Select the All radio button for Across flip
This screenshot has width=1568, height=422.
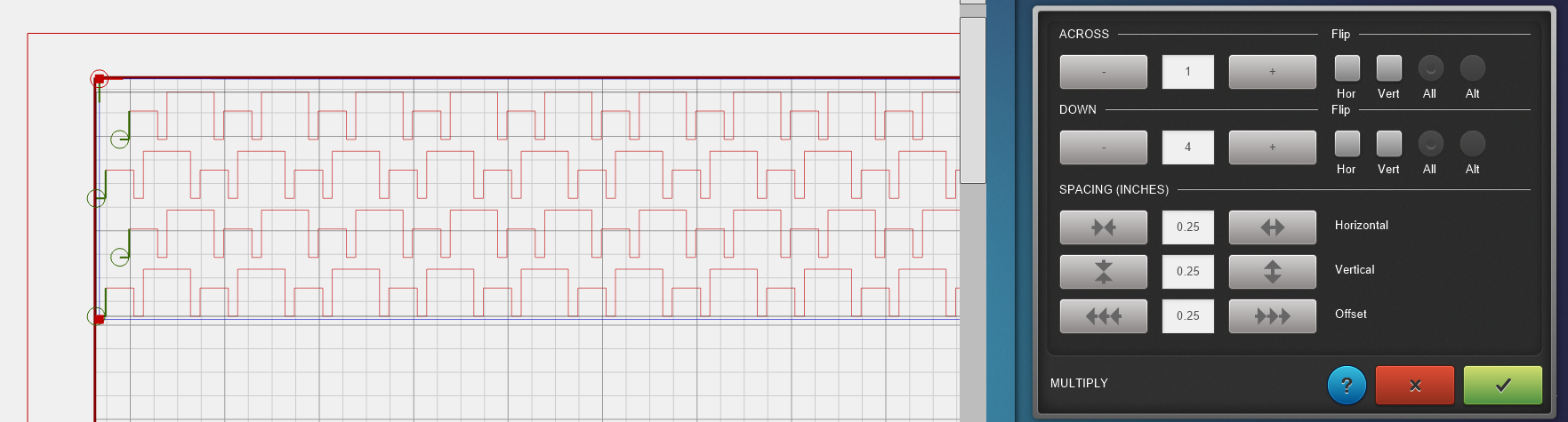pos(1430,68)
